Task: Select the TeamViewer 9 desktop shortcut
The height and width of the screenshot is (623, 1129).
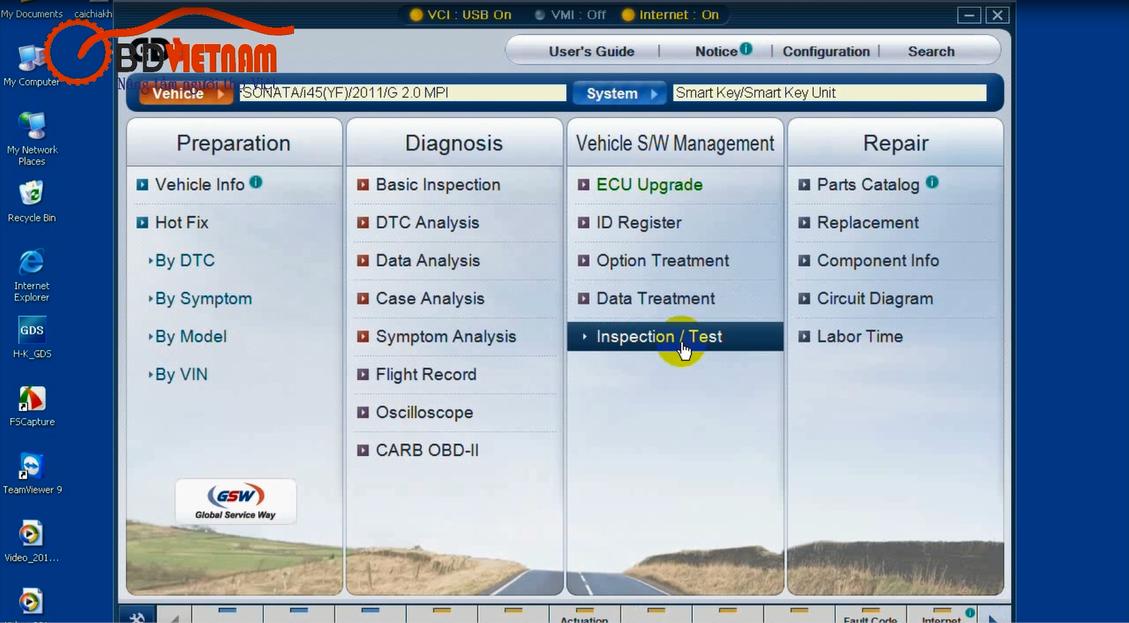Action: (32, 473)
